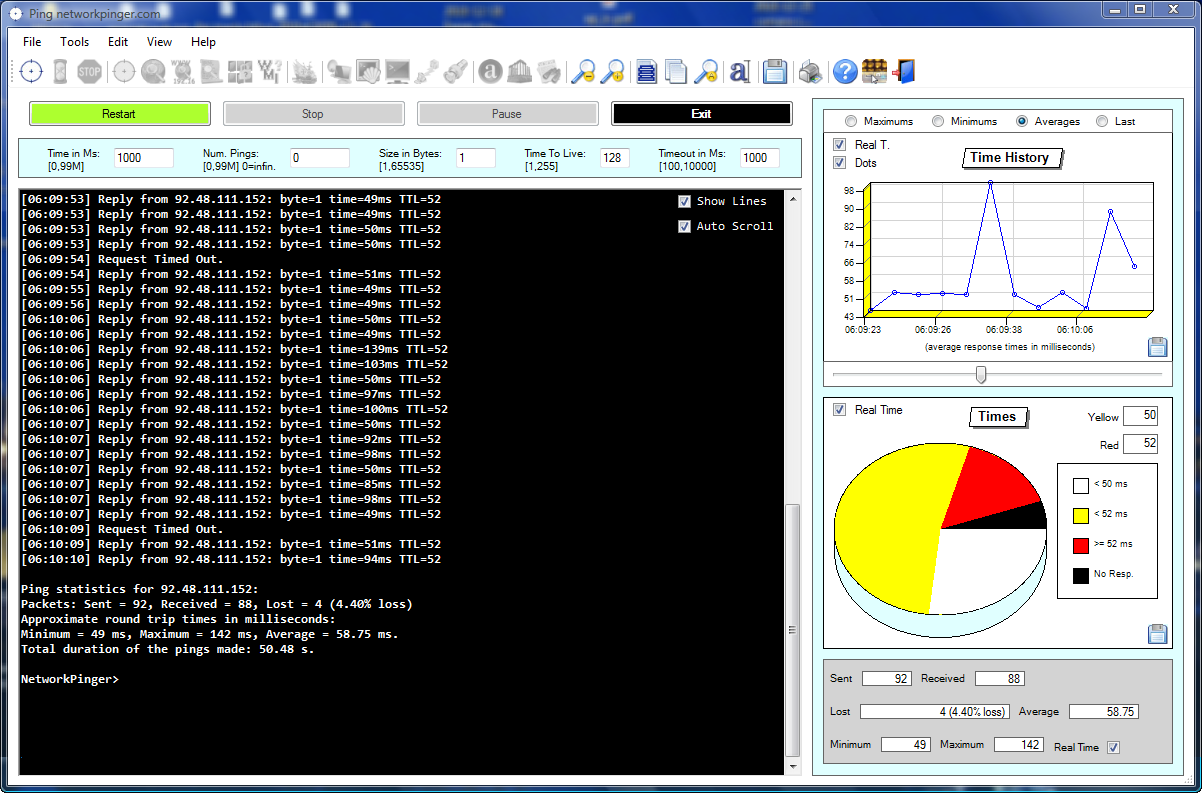
Task: Click the Time History slider handle
Action: pos(981,374)
